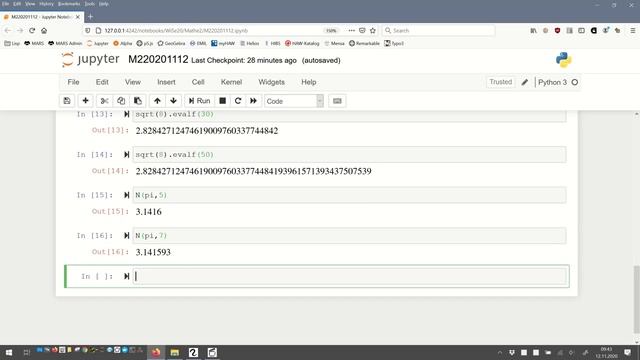Open the Jupyter bookmark in bookmarks bar

coord(98,43)
